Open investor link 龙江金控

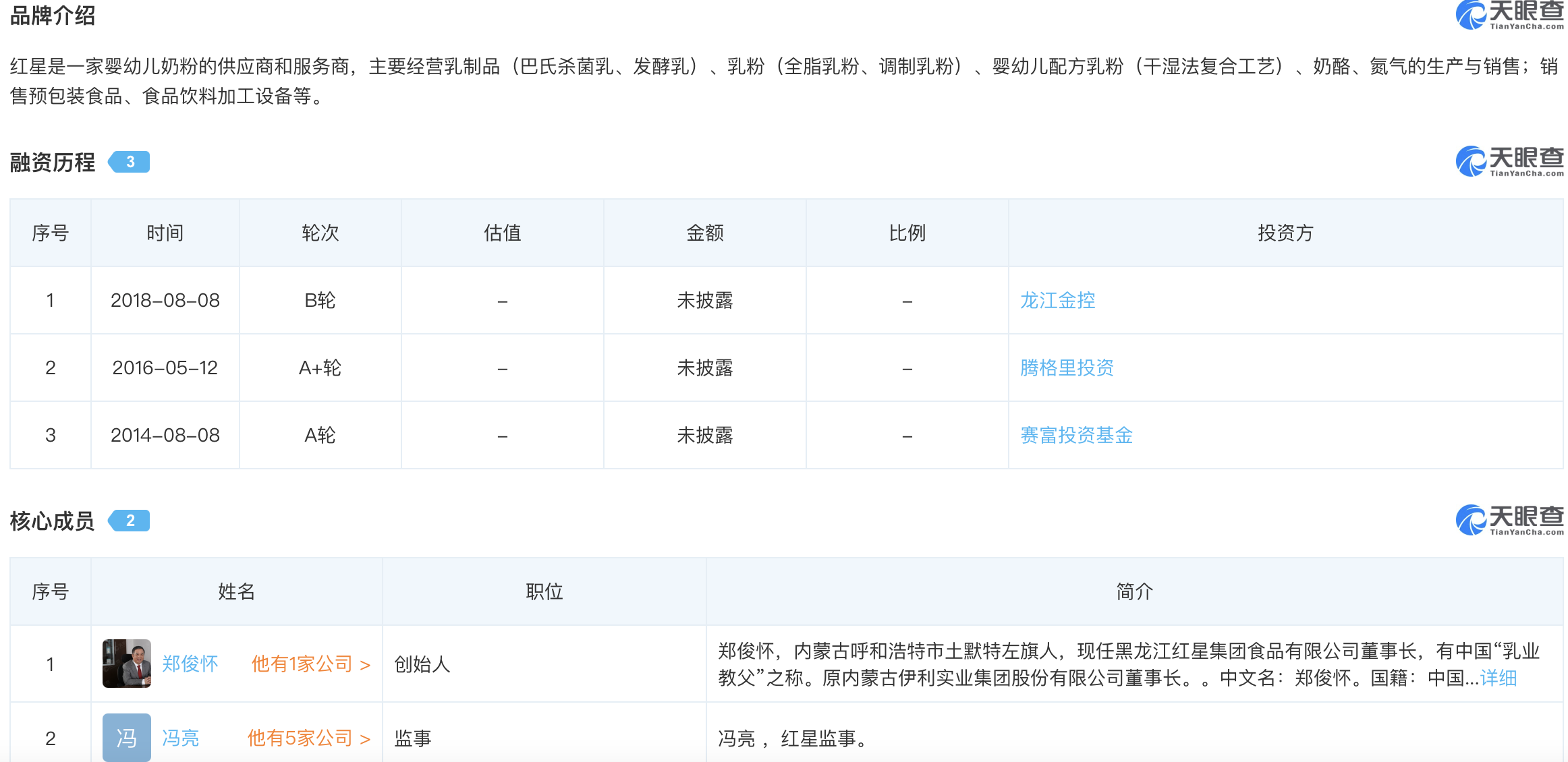tap(1057, 300)
